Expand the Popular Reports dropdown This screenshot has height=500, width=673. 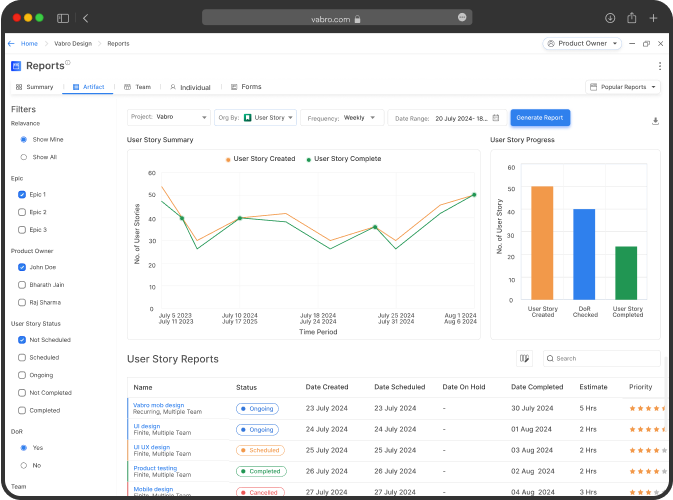(622, 87)
